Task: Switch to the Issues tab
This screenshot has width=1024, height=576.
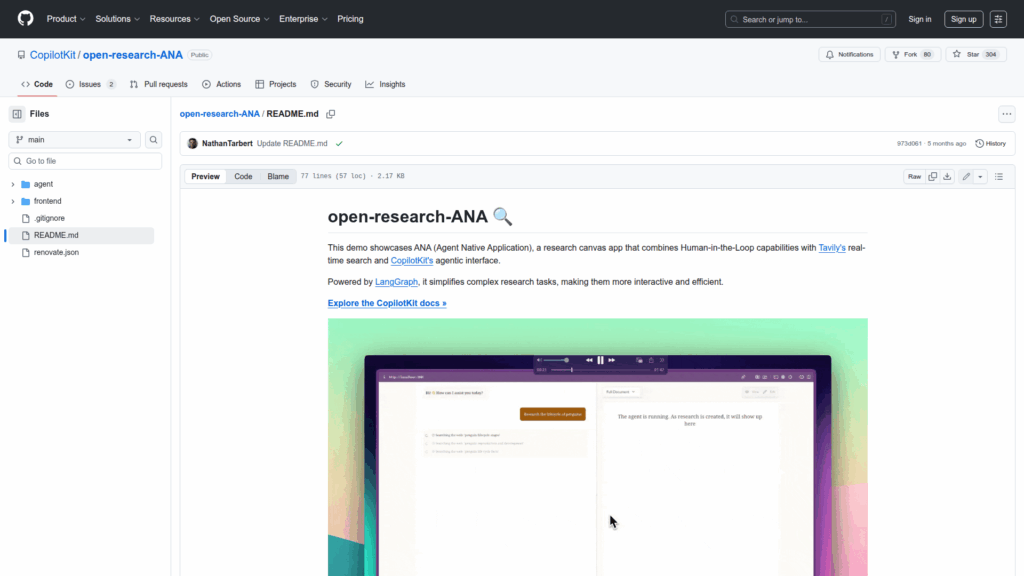Action: [x=91, y=84]
